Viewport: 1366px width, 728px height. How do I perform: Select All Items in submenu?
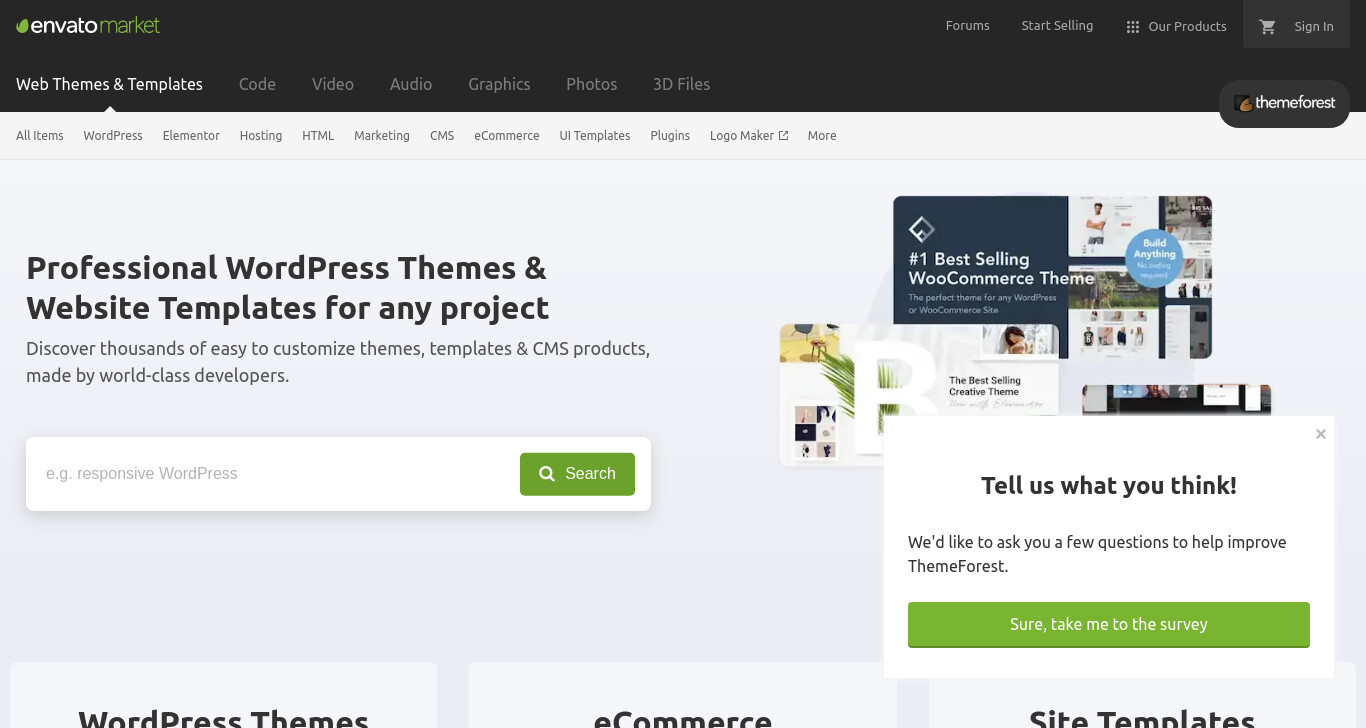40,136
